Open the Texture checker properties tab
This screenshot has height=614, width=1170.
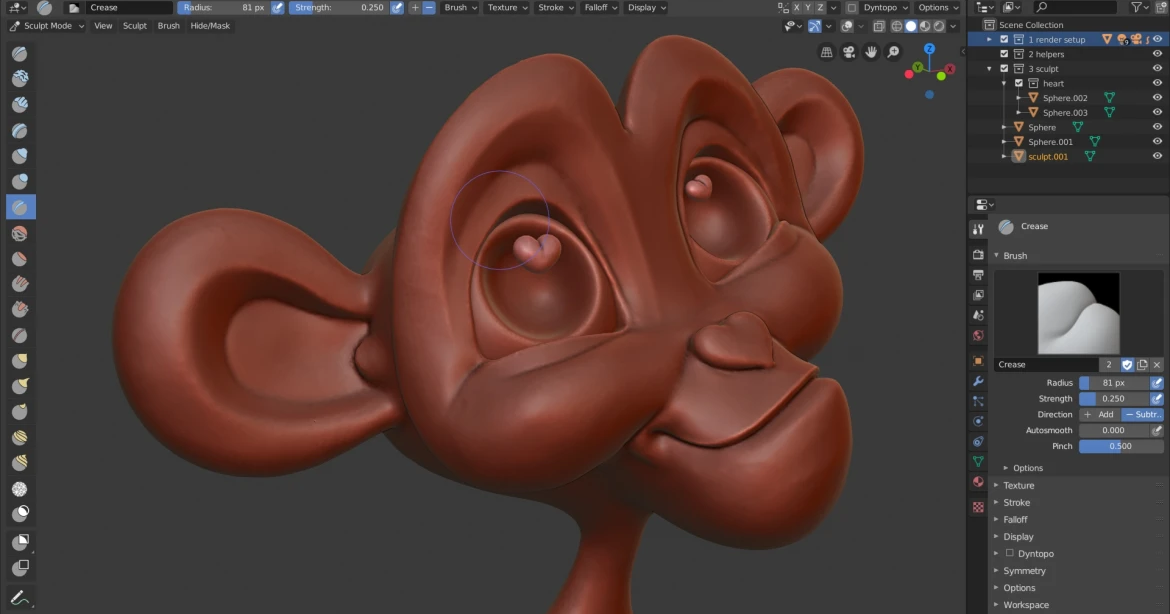(978, 507)
